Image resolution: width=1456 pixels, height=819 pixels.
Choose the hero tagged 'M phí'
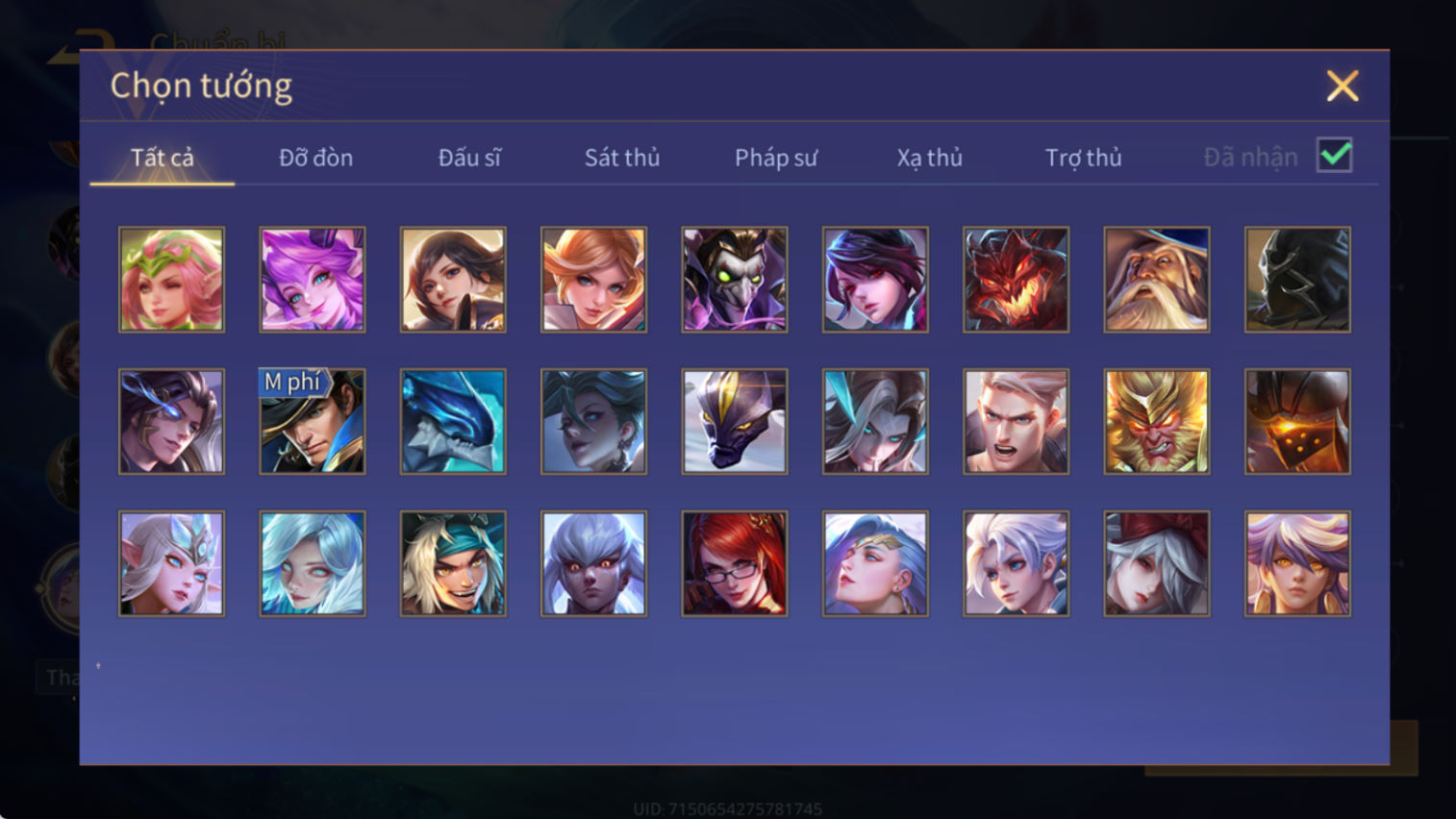(313, 422)
